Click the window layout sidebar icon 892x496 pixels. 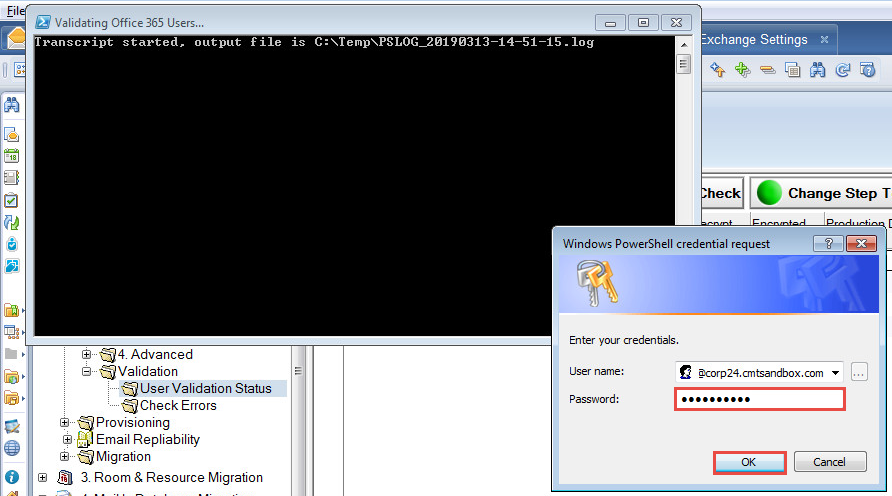pos(11,332)
